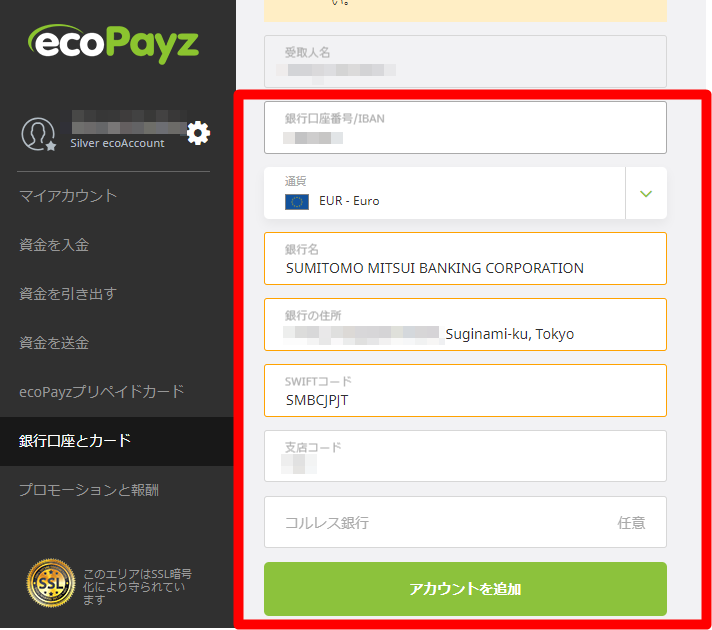
Task: Focus the 銀行の住所 field
Action: [x=465, y=325]
